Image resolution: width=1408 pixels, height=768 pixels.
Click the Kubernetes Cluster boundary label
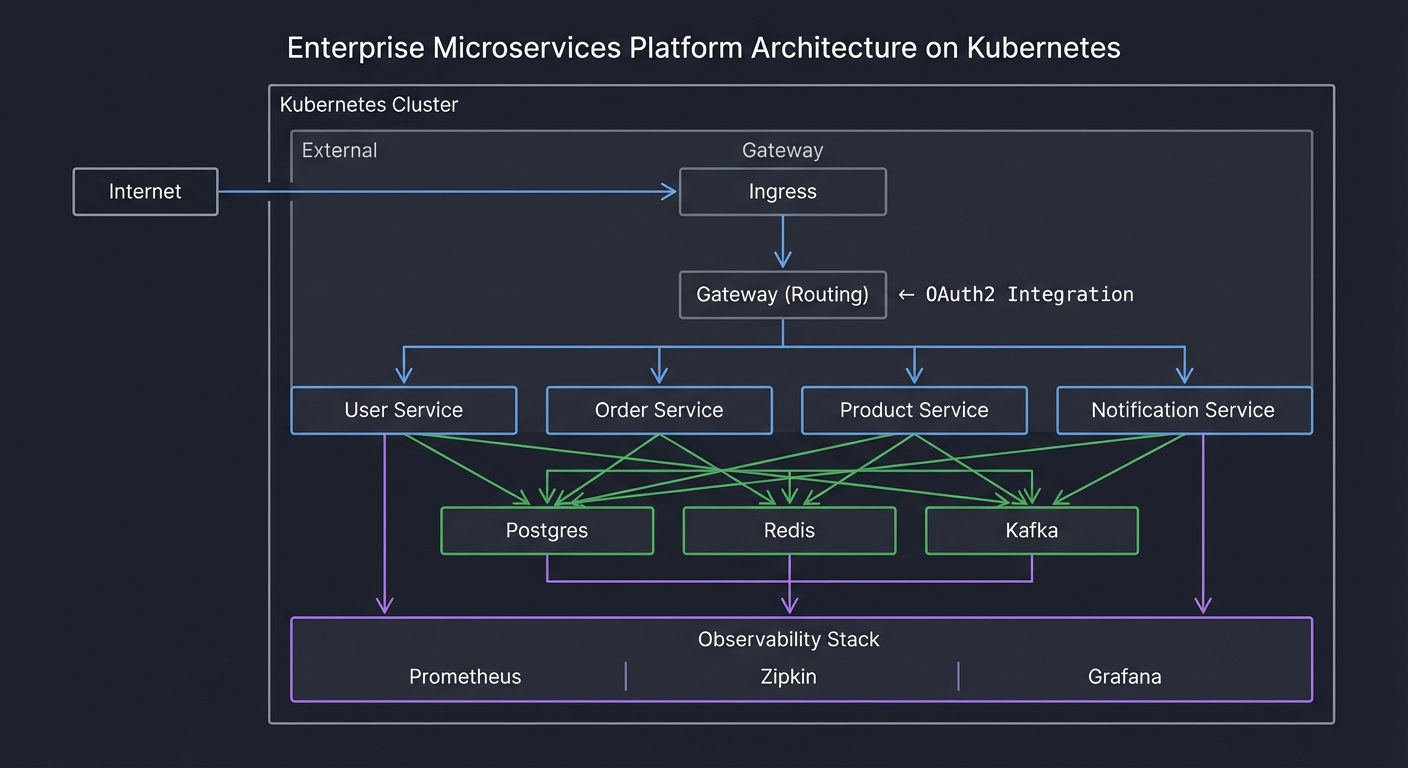point(369,104)
